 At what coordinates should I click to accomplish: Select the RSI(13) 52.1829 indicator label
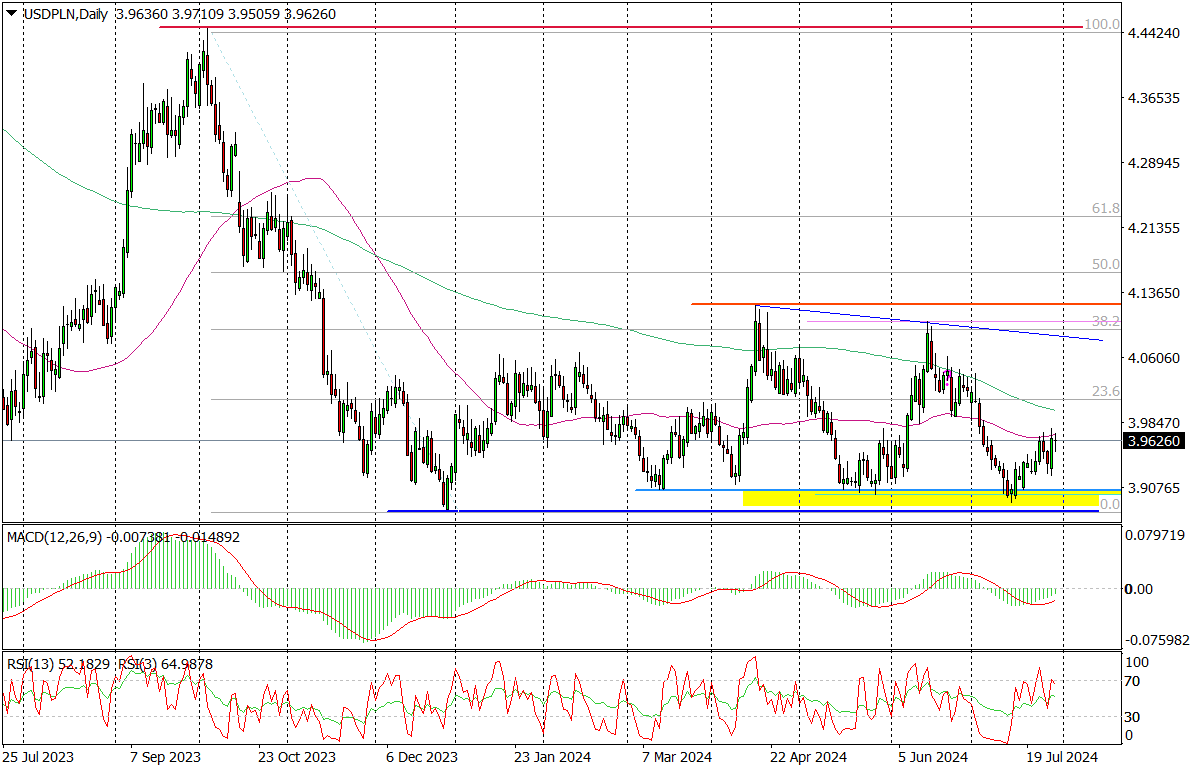(x=58, y=664)
